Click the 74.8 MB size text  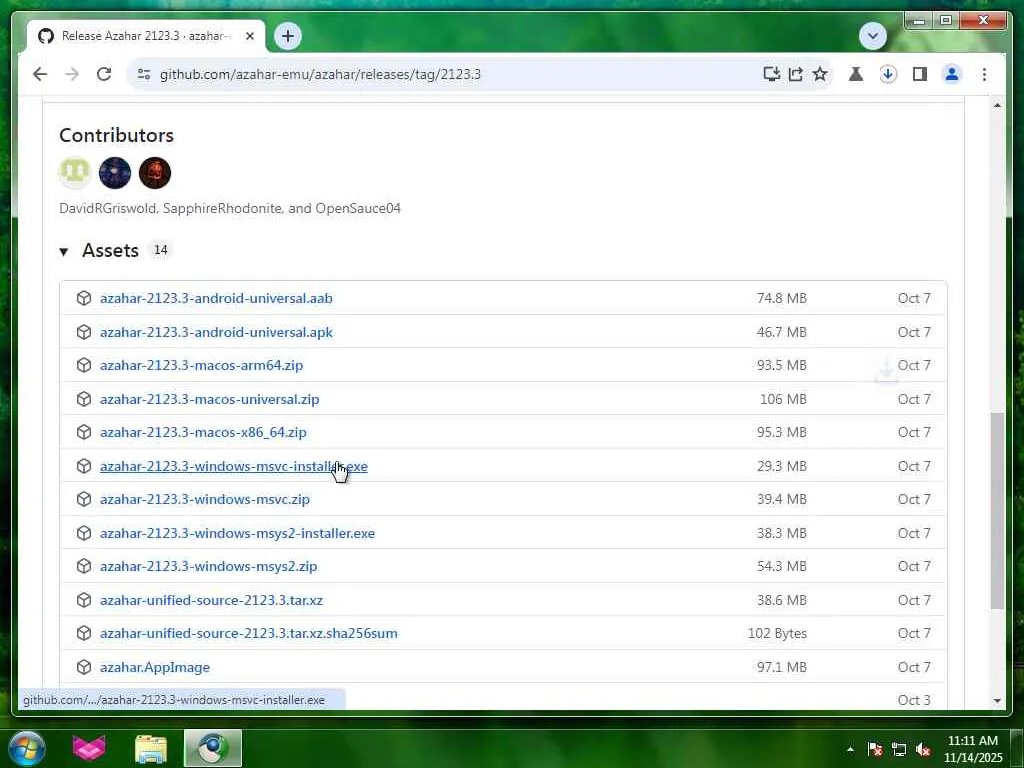coord(782,298)
